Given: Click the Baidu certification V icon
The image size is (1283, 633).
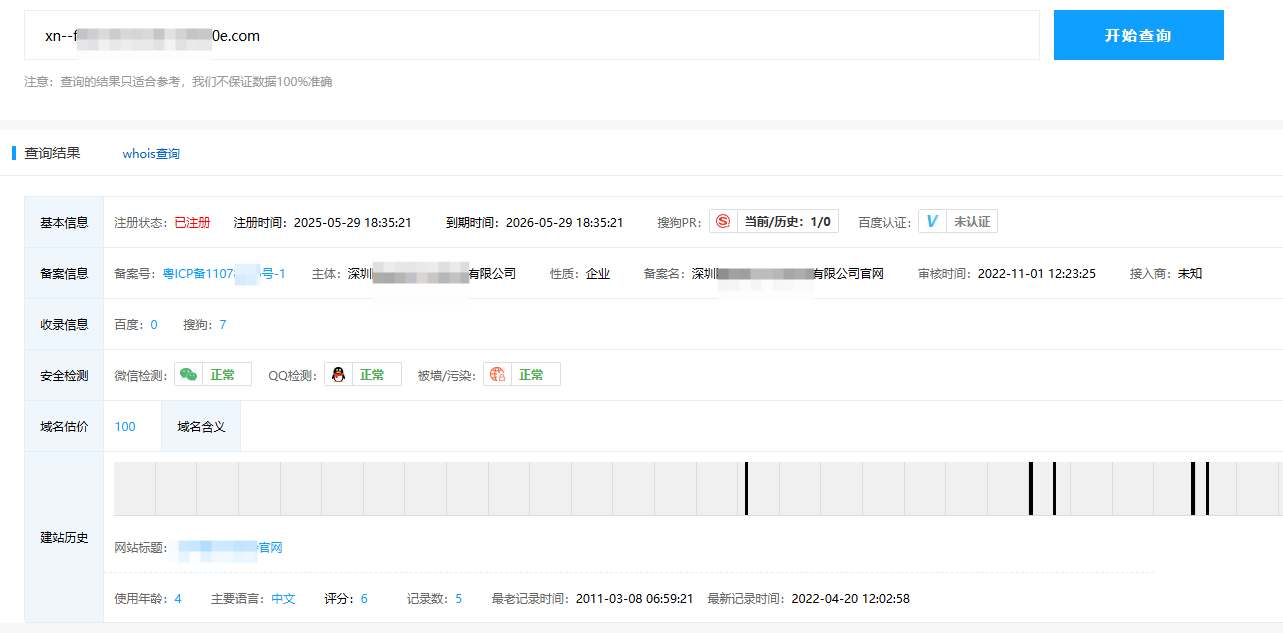Looking at the screenshot, I should click(x=932, y=222).
